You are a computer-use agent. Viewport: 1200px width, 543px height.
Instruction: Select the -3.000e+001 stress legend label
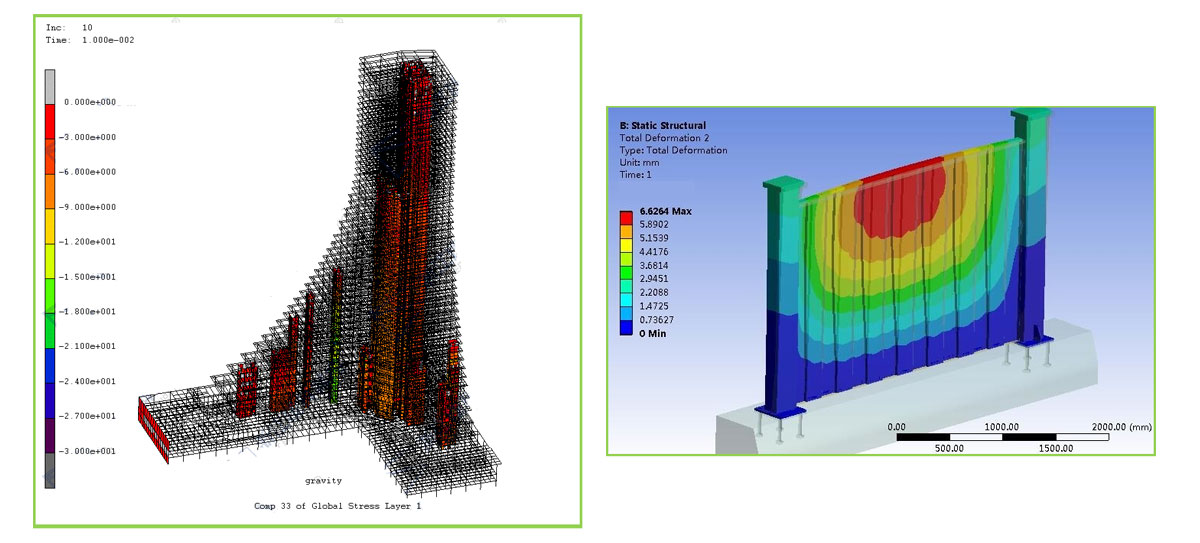coord(90,451)
